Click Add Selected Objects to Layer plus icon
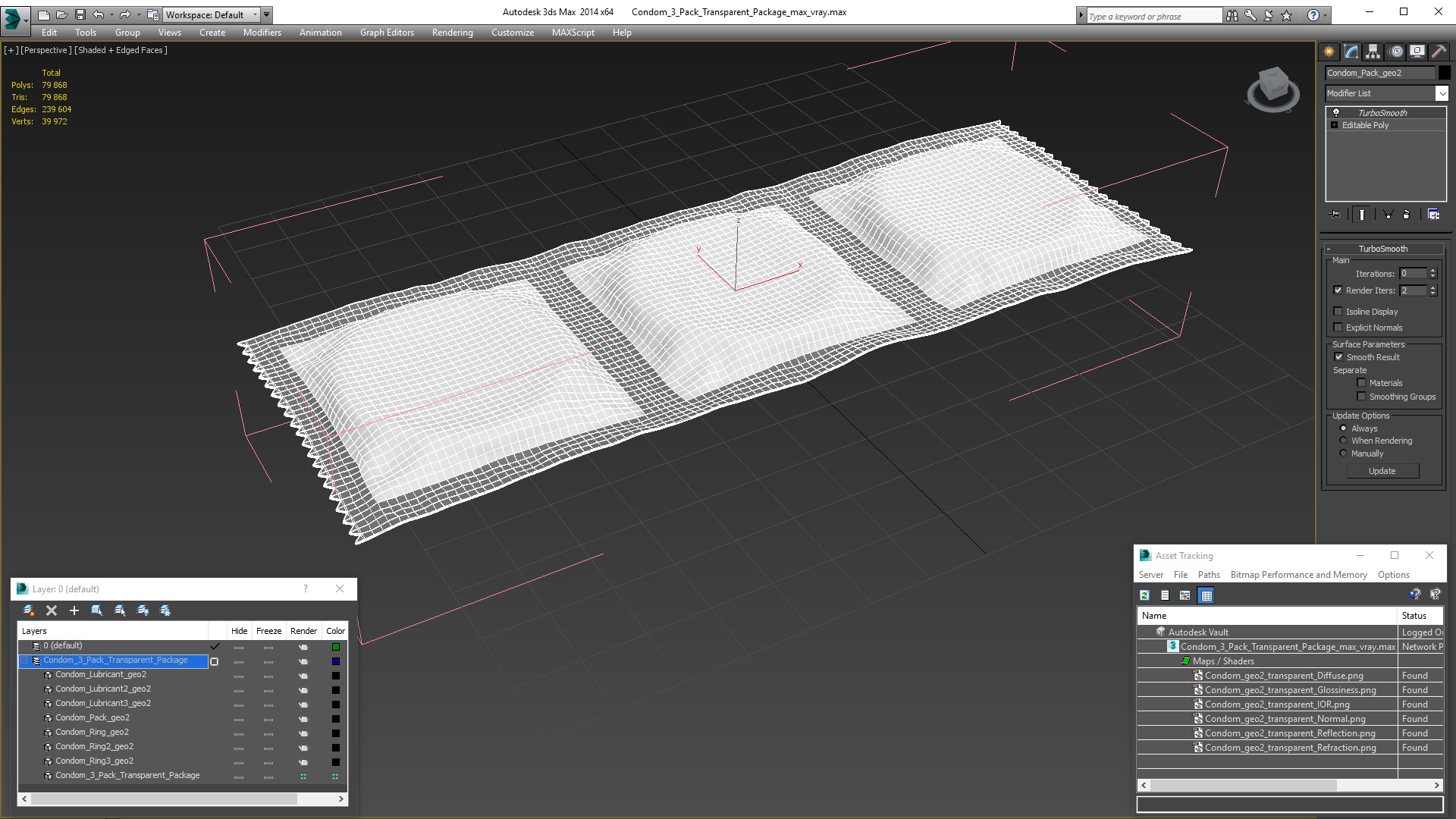Screen dimensions: 1456x819 (74, 610)
